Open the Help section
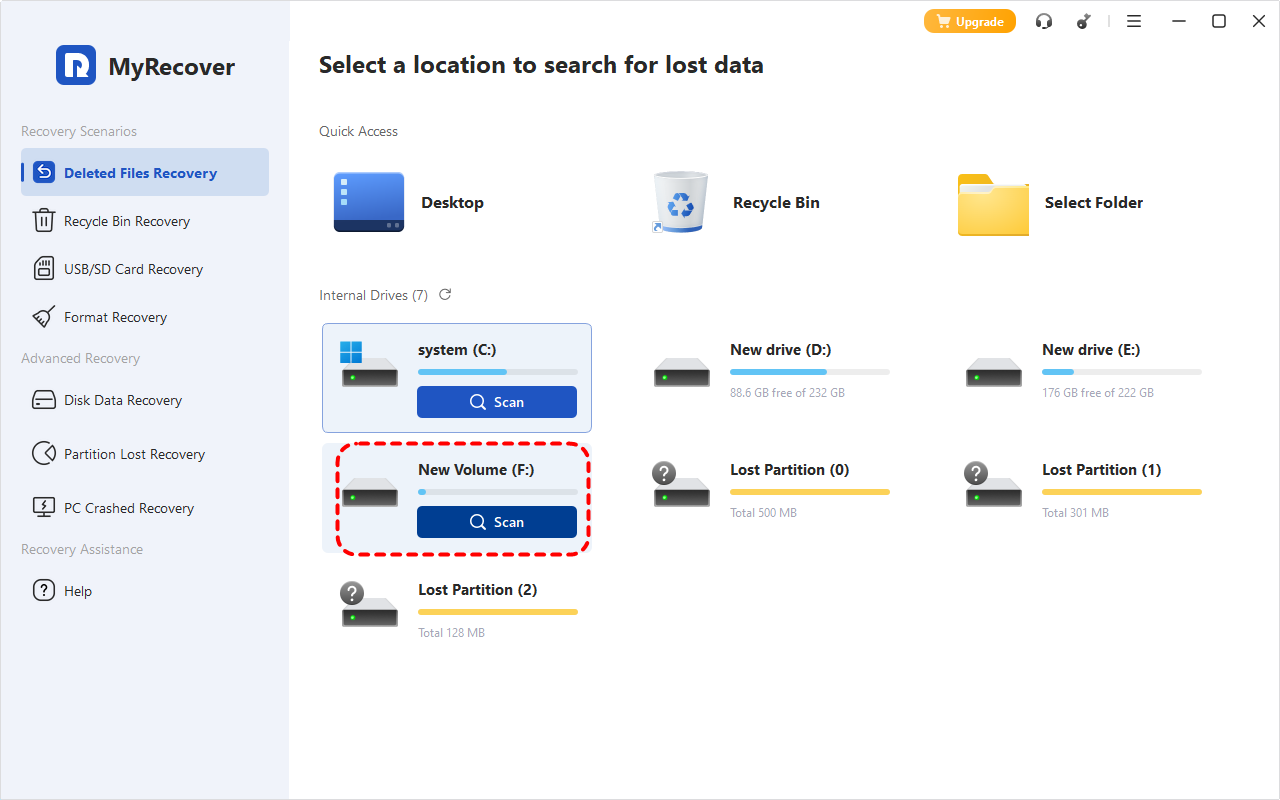 pyautogui.click(x=146, y=591)
